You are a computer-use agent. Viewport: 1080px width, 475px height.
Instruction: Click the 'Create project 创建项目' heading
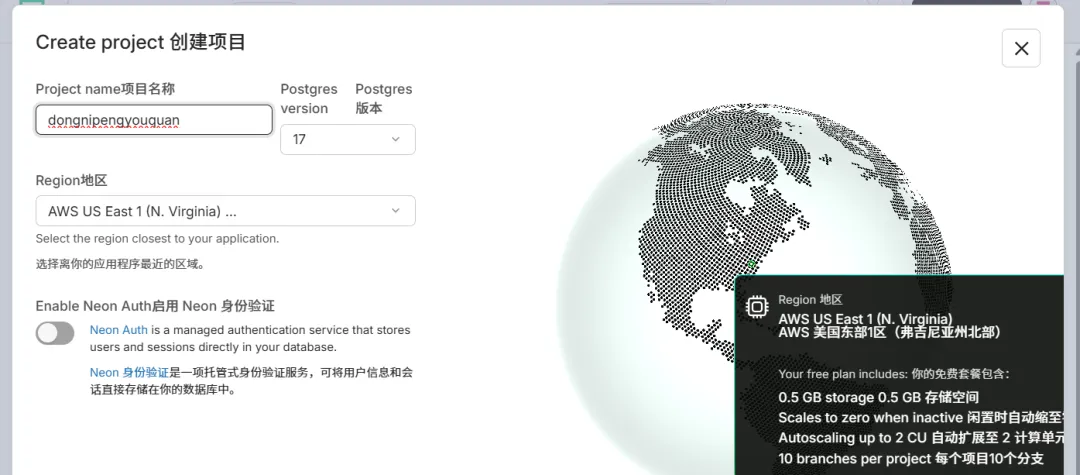point(141,42)
